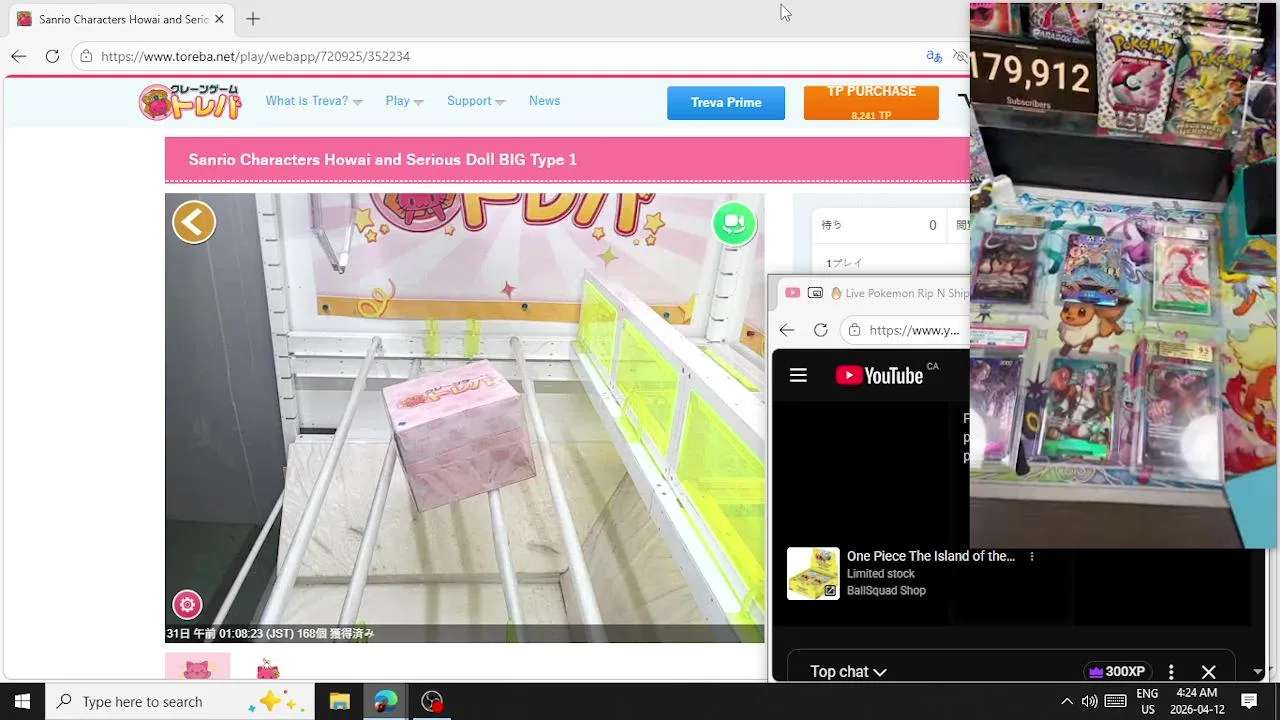Open the One Piece The Island of the... product title

point(931,556)
